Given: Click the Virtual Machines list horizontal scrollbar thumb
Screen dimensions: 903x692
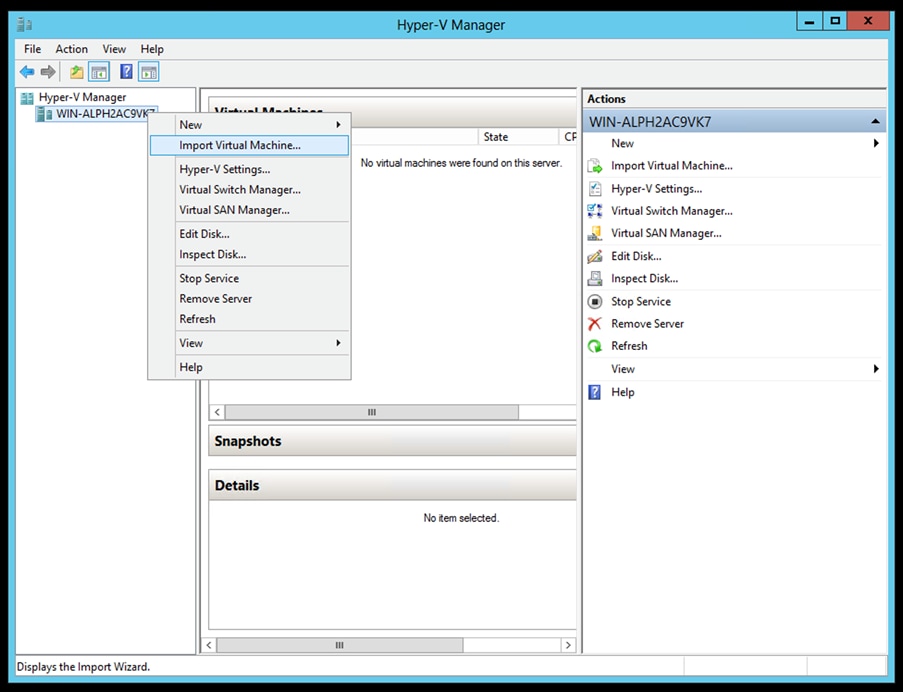Looking at the screenshot, I should (371, 412).
